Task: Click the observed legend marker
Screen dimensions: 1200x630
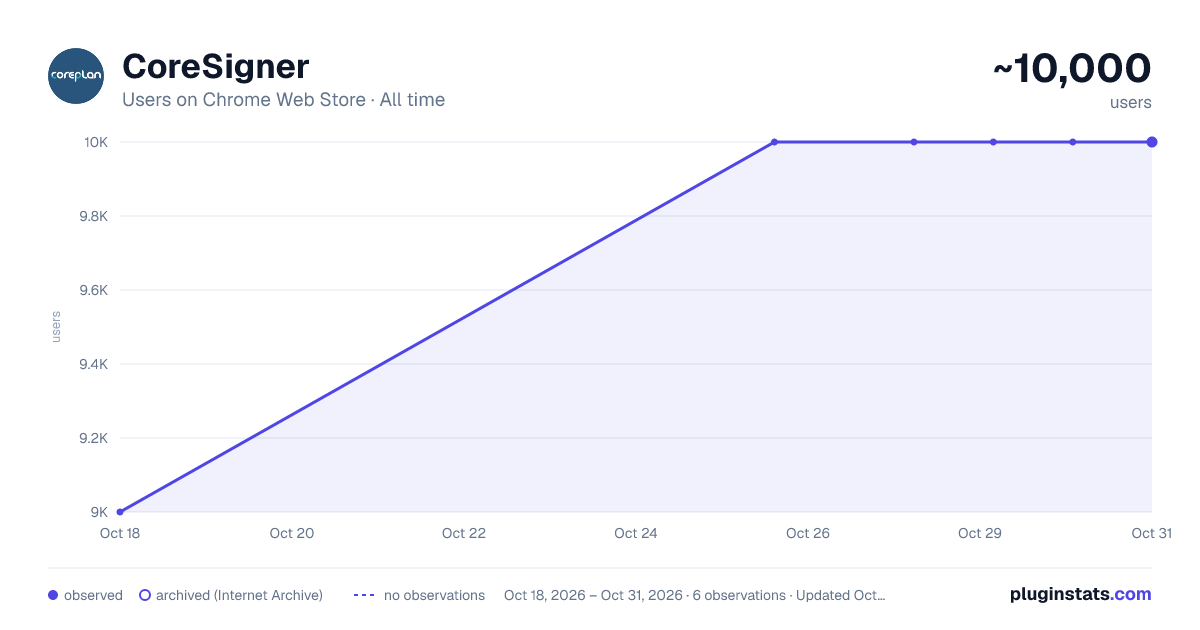Action: click(x=53, y=595)
